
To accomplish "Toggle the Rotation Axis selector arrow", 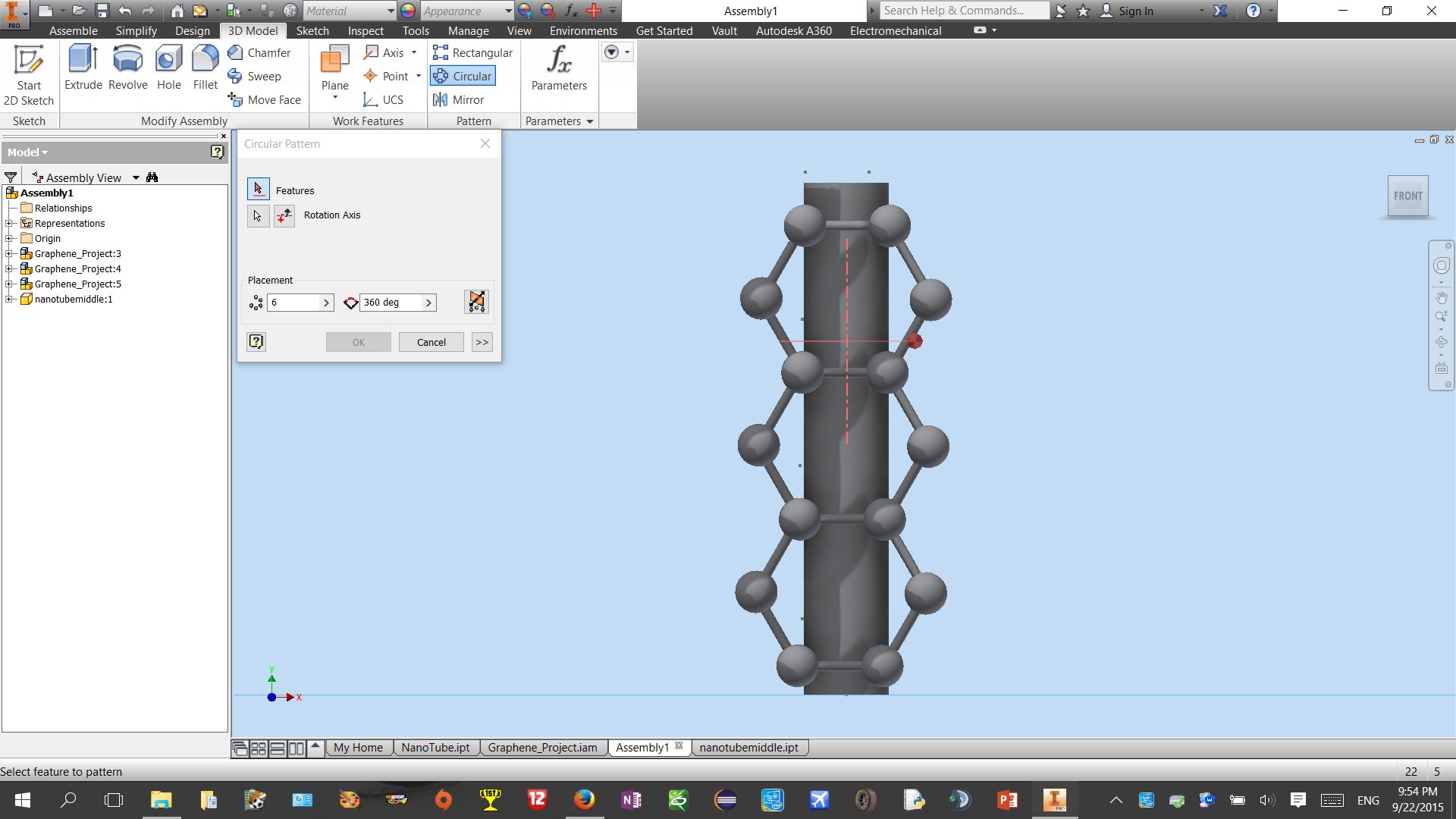I will 258,216.
